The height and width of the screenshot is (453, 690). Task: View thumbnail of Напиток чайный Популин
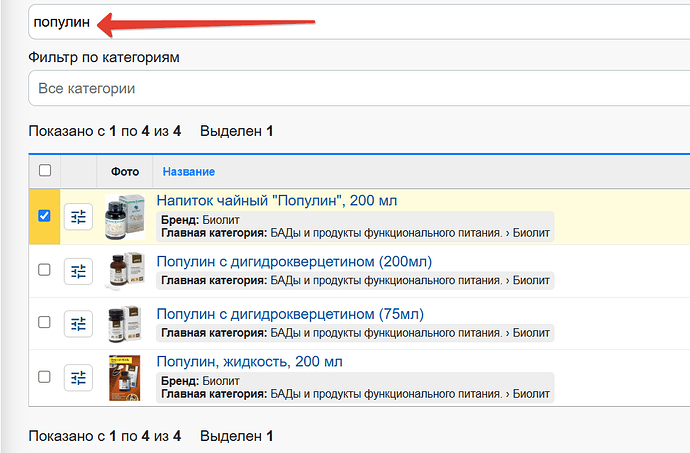click(x=125, y=217)
